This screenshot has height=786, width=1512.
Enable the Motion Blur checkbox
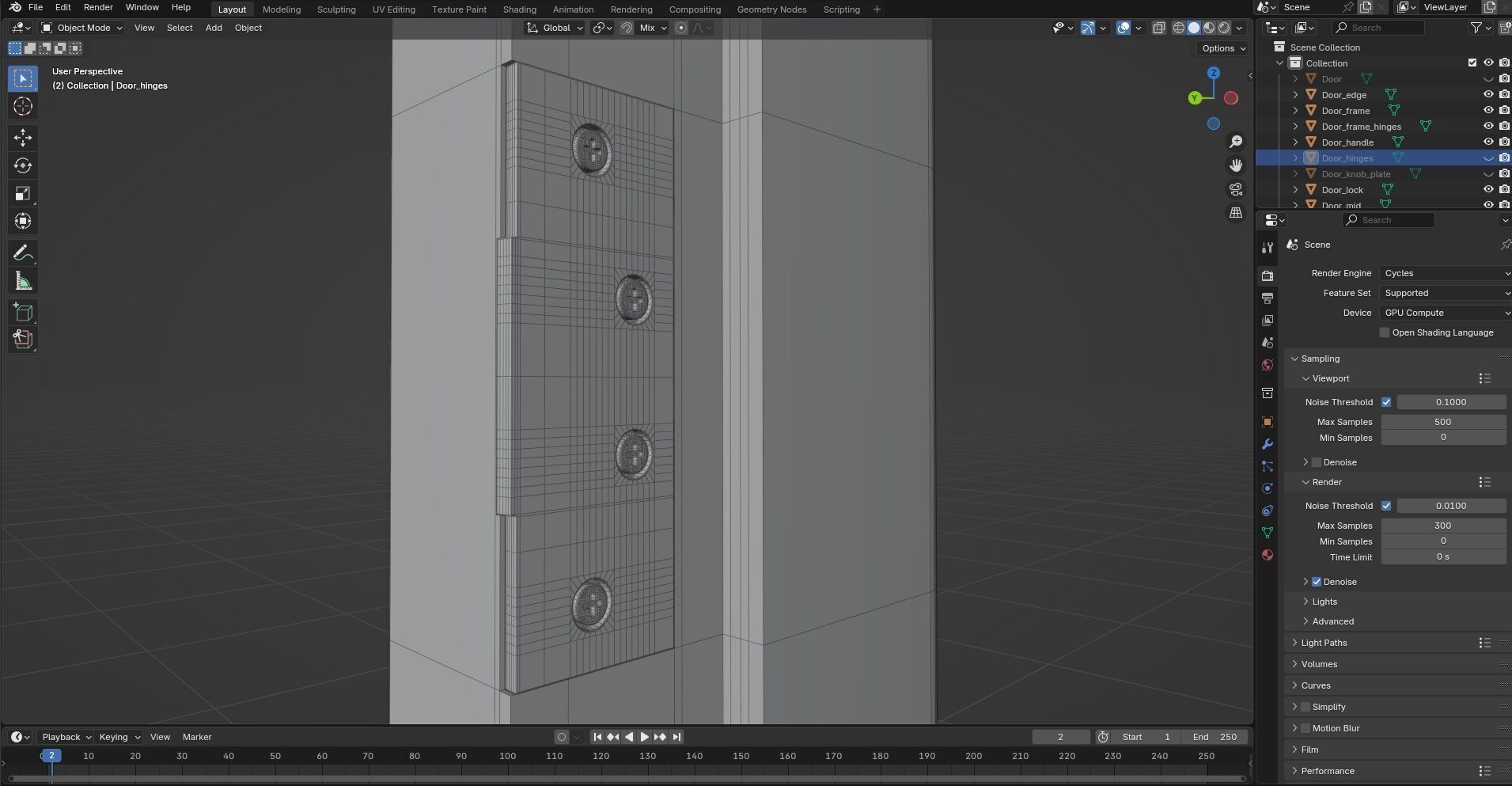coord(1305,728)
